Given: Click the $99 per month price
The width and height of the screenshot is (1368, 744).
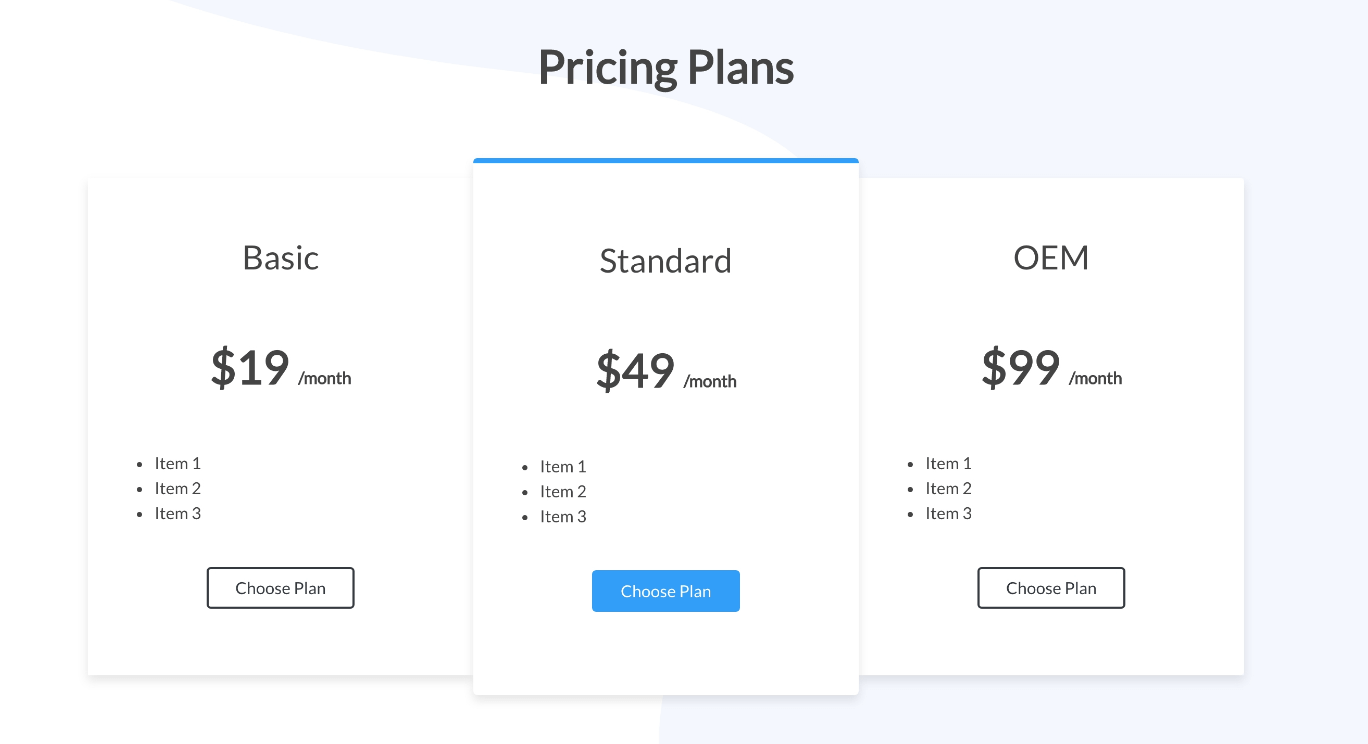Looking at the screenshot, I should [x=1051, y=370].
